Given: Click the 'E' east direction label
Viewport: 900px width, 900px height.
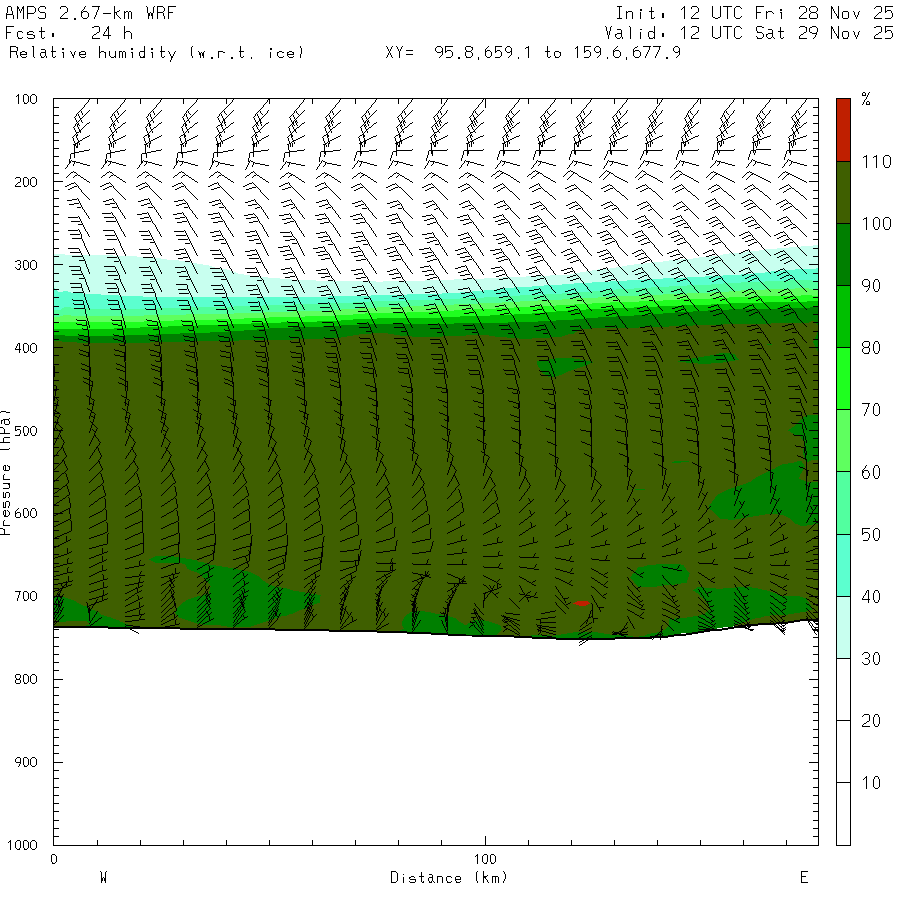Looking at the screenshot, I should (x=804, y=877).
